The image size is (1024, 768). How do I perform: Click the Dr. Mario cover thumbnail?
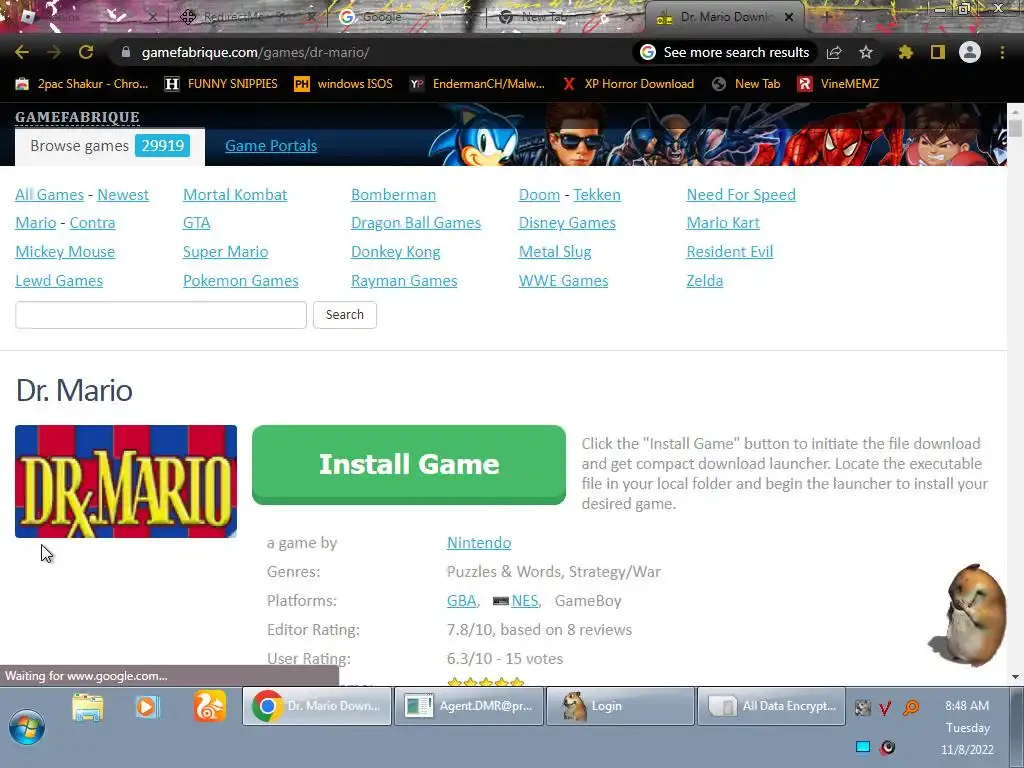126,481
